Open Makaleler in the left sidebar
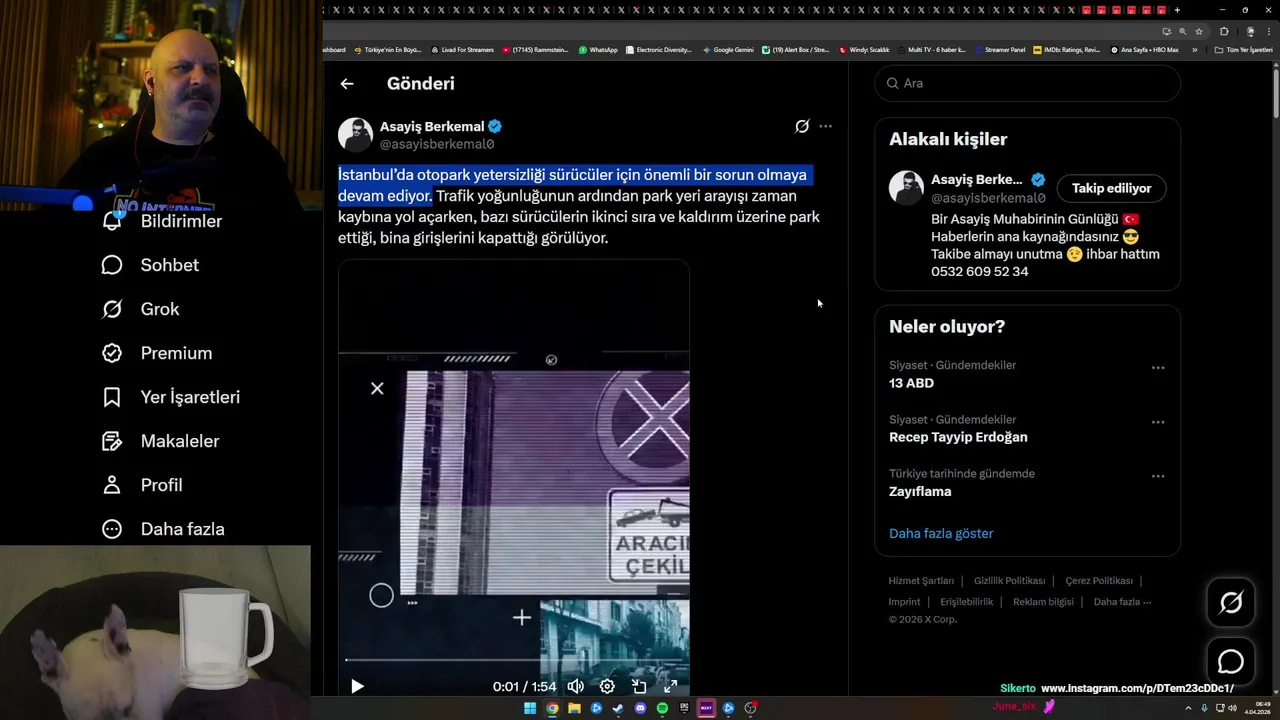The height and width of the screenshot is (720, 1280). pyautogui.click(x=160, y=441)
